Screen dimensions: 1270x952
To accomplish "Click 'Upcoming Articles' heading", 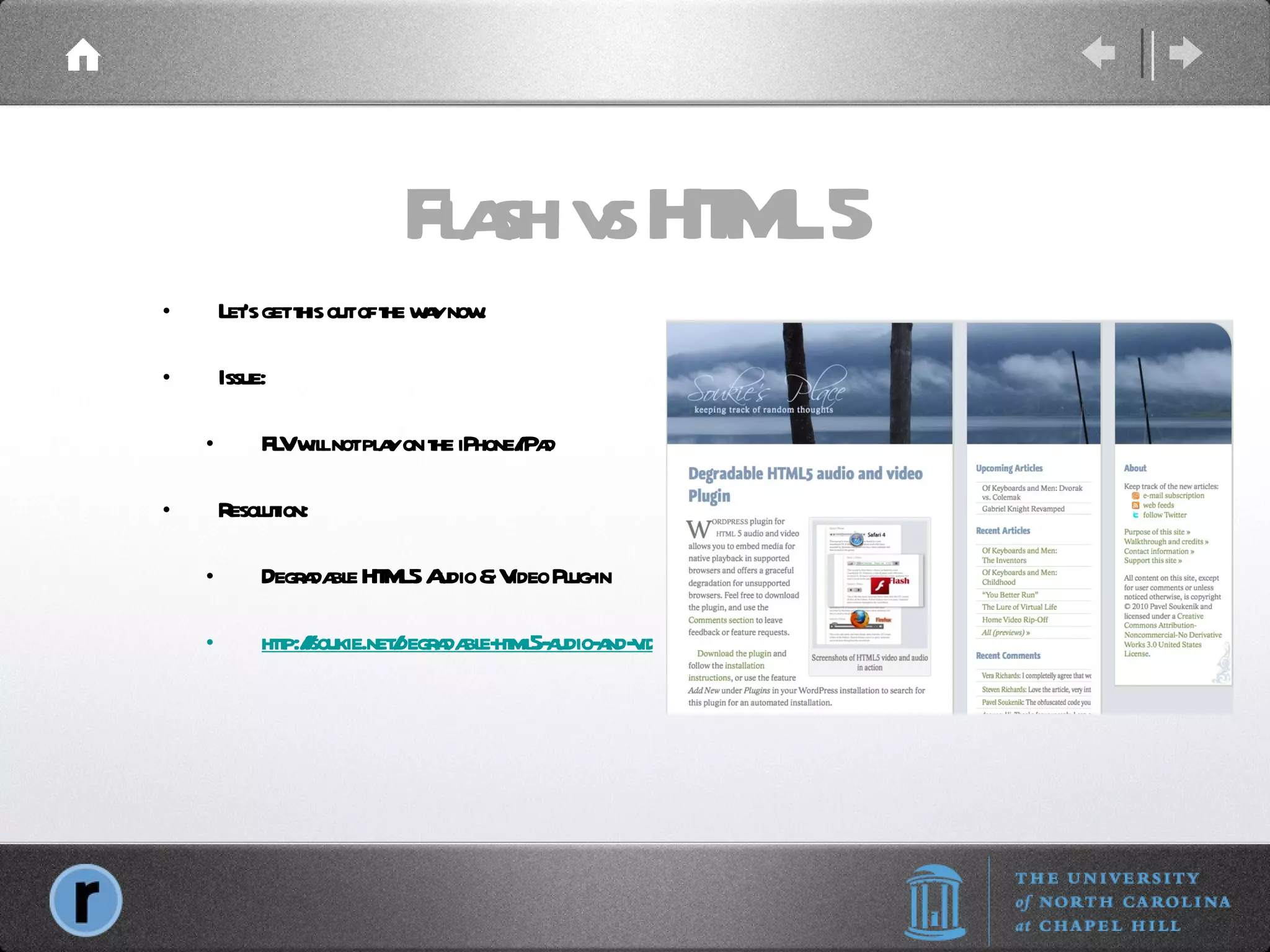I will (1009, 469).
